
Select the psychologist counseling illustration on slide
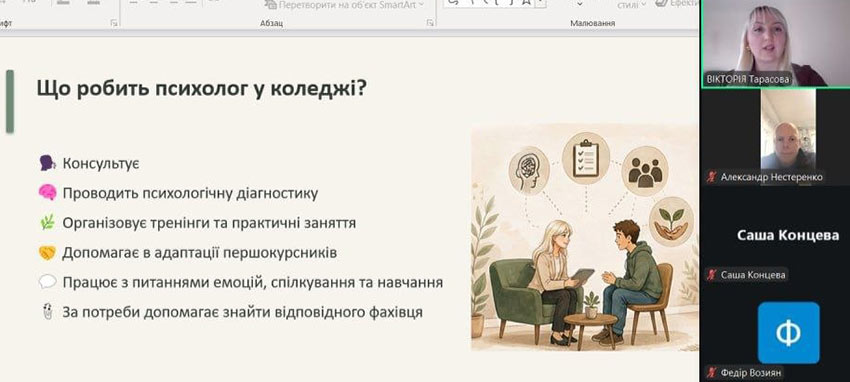(x=584, y=236)
